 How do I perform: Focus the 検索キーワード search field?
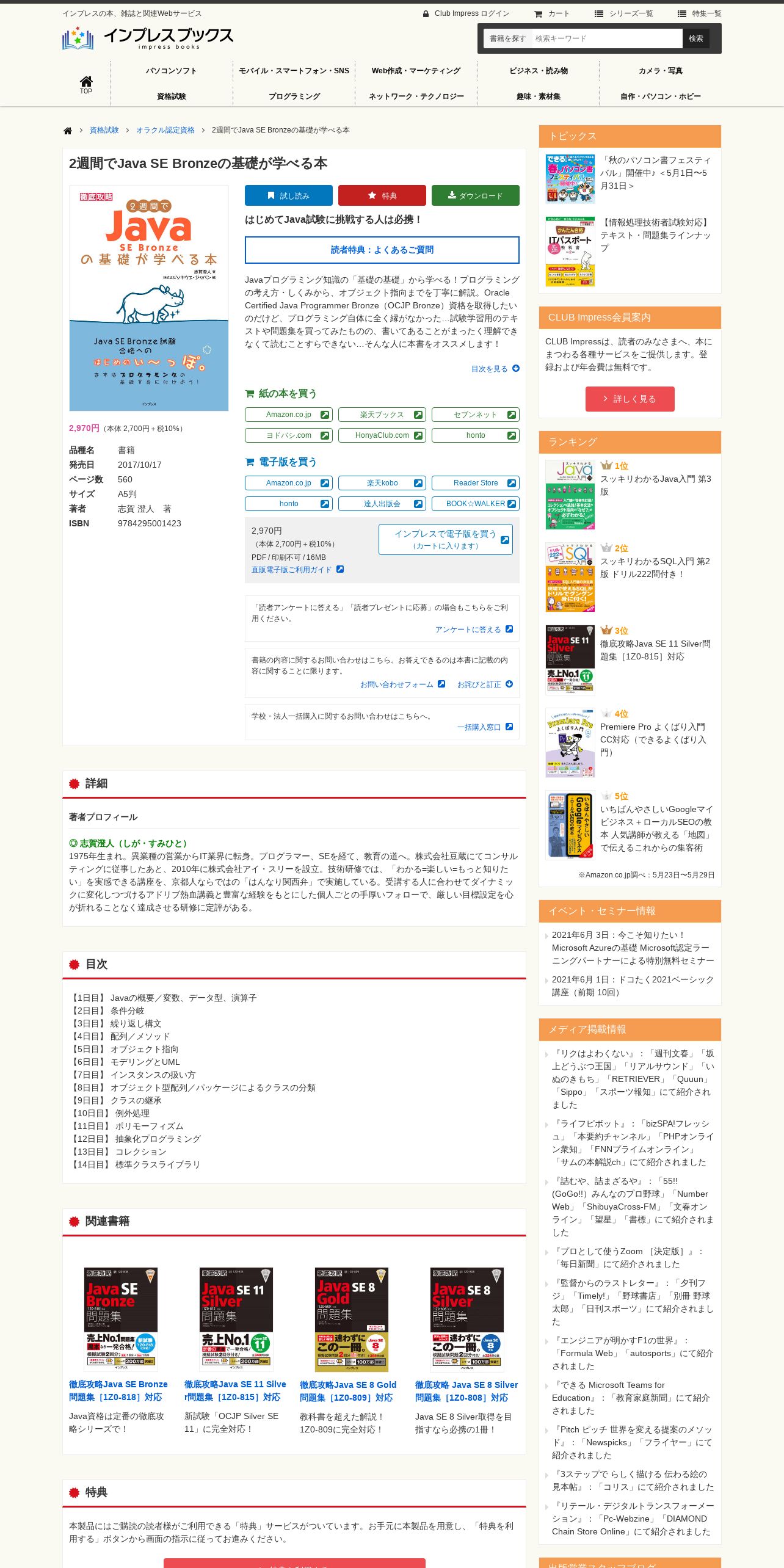point(606,38)
